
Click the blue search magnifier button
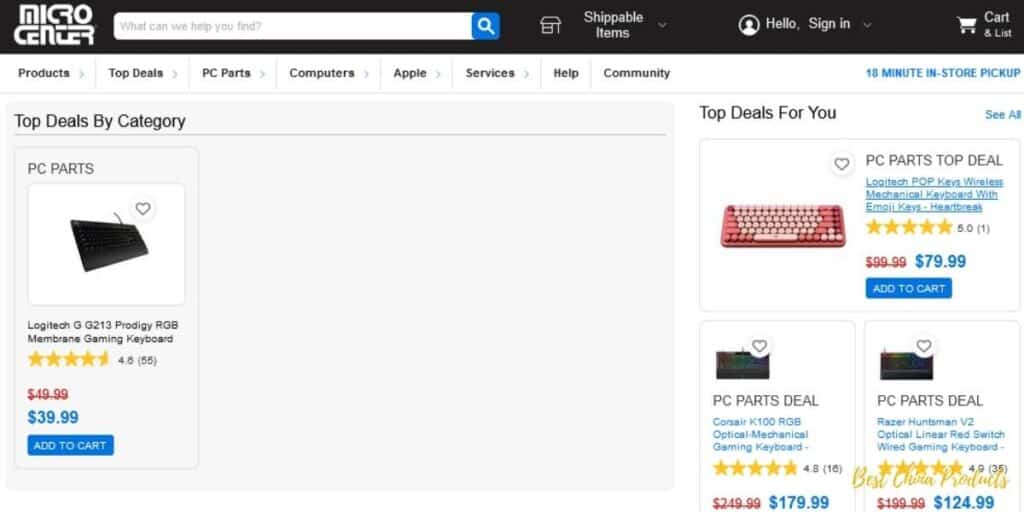click(485, 26)
